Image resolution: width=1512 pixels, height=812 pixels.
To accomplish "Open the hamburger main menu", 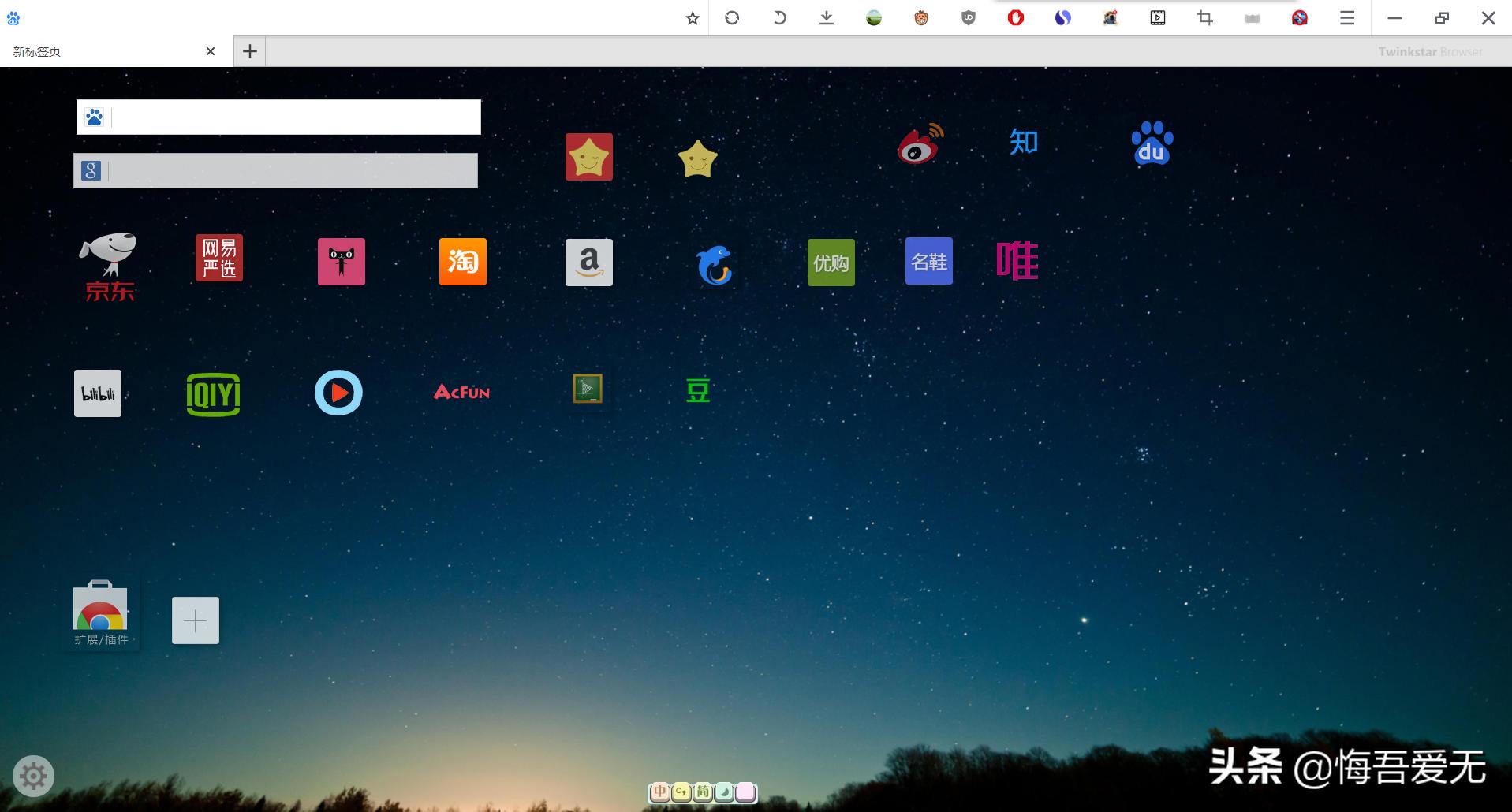I will coord(1347,17).
